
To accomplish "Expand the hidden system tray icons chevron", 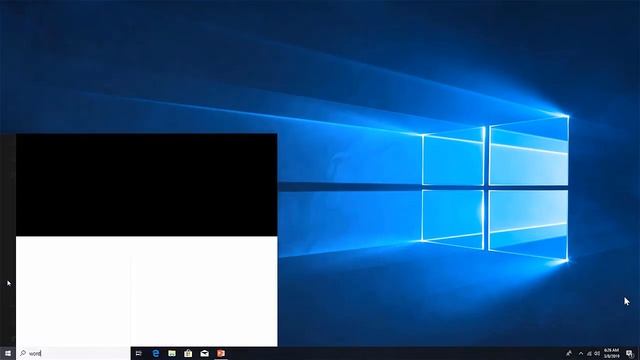I will [581, 353].
